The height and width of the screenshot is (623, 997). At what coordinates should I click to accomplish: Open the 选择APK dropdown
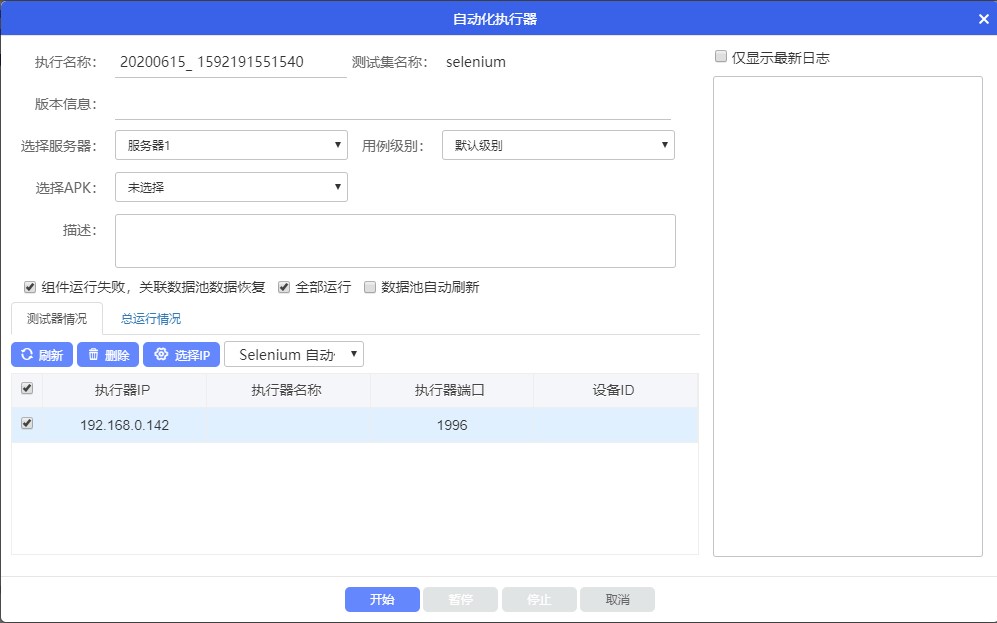231,187
